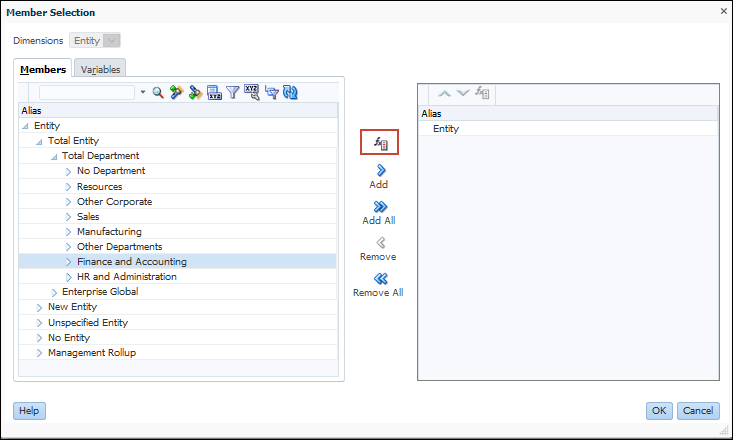Expand the Finance and Accounting node
Viewport: 733px width, 440px height.
(68, 262)
